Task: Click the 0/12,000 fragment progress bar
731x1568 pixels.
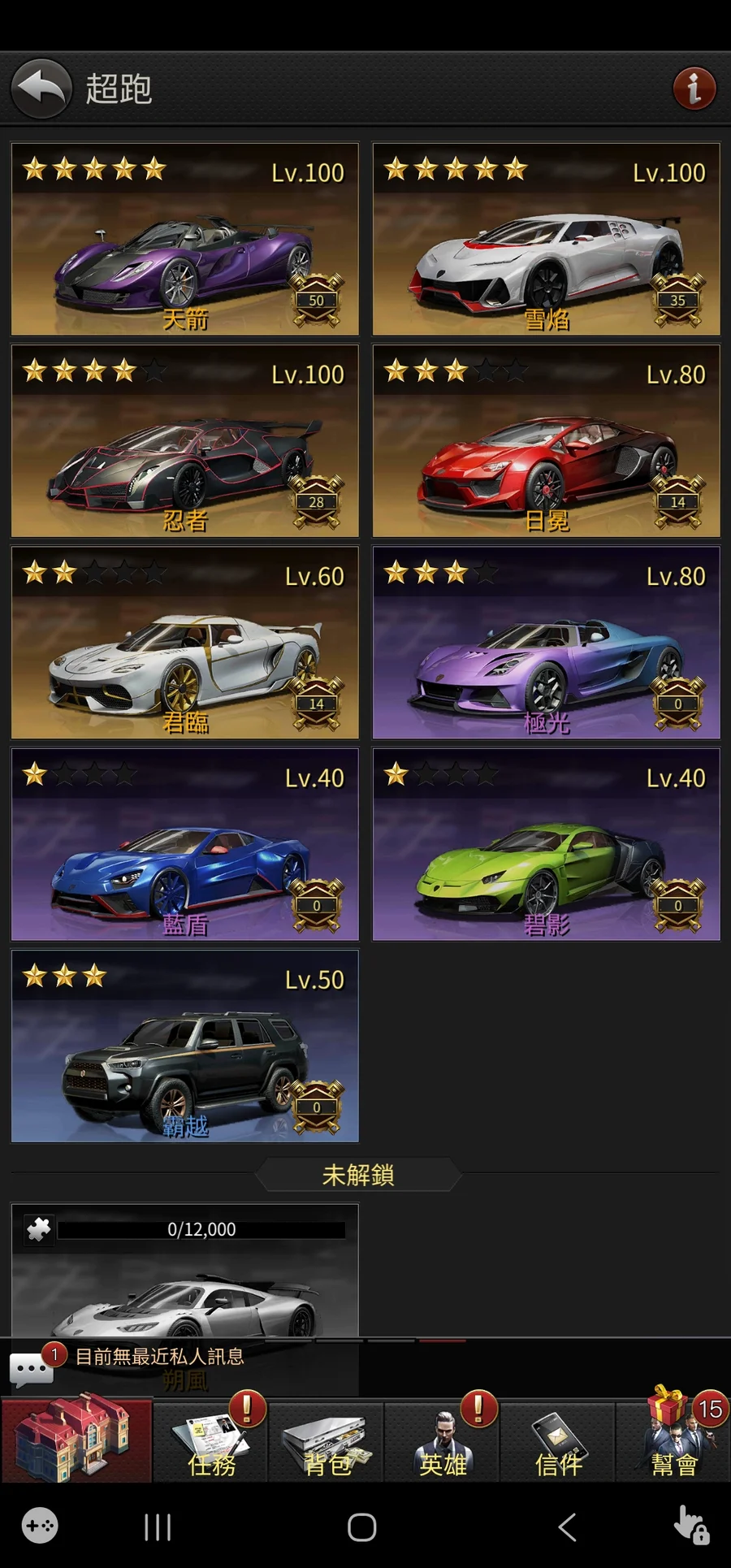Action: 201,1229
